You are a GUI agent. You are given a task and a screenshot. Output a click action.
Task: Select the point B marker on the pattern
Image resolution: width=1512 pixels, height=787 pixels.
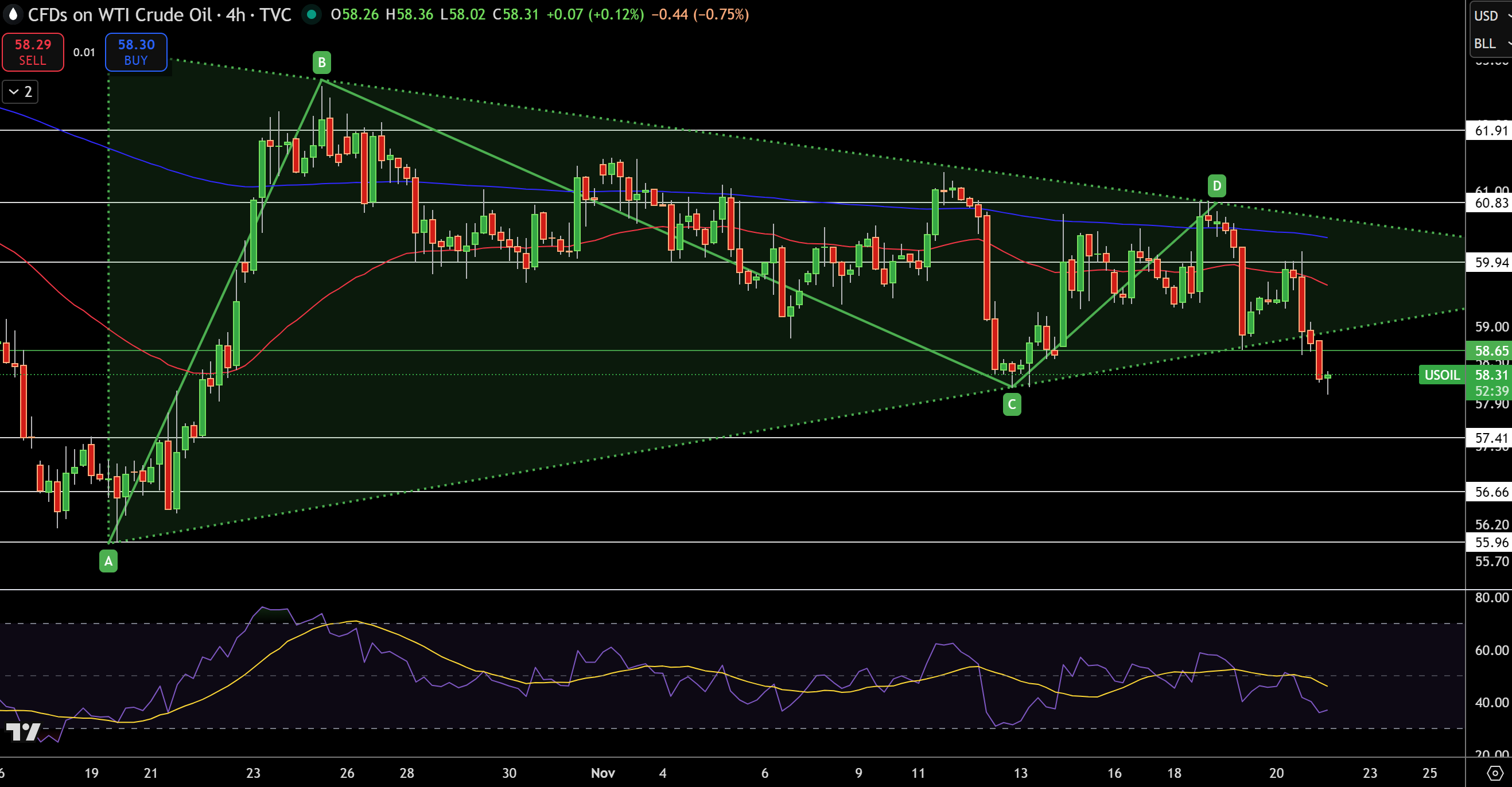click(x=321, y=61)
